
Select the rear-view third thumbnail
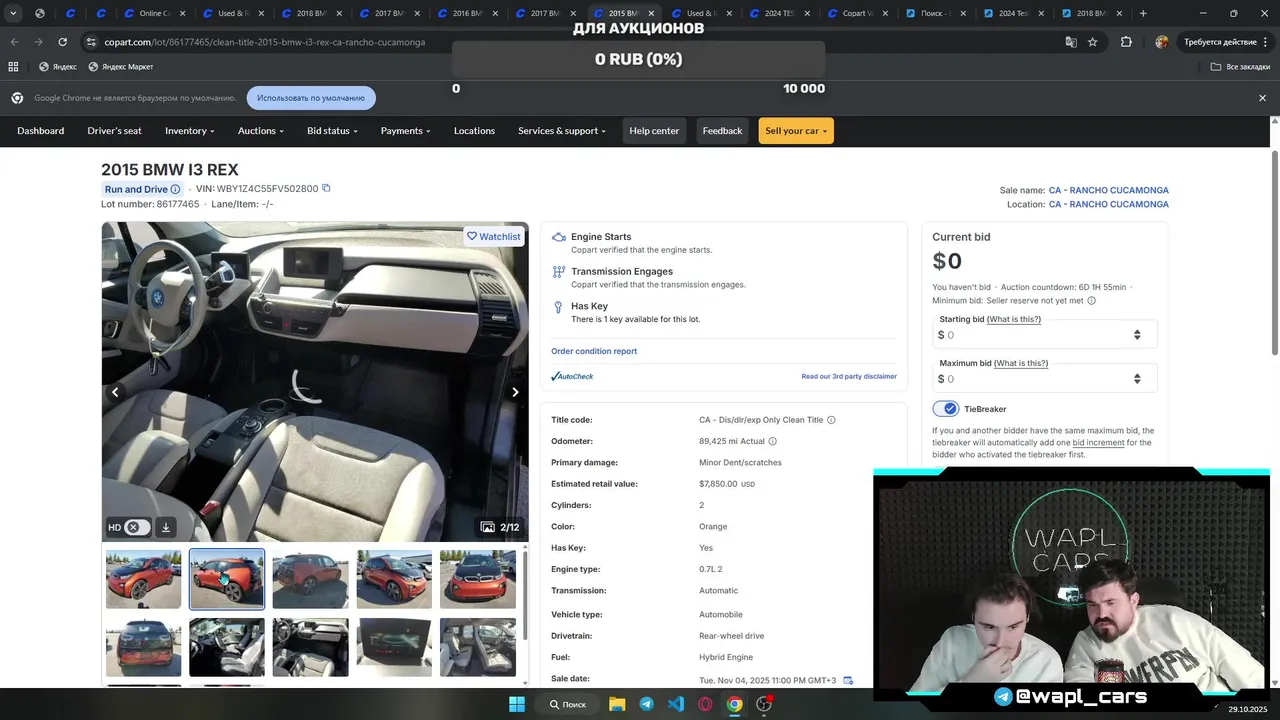tap(311, 579)
